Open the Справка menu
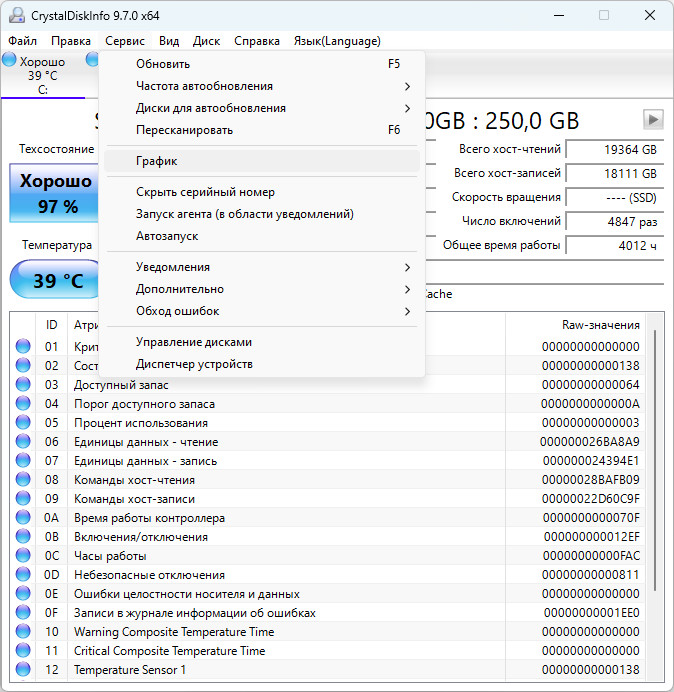The width and height of the screenshot is (674, 692). tap(257, 41)
